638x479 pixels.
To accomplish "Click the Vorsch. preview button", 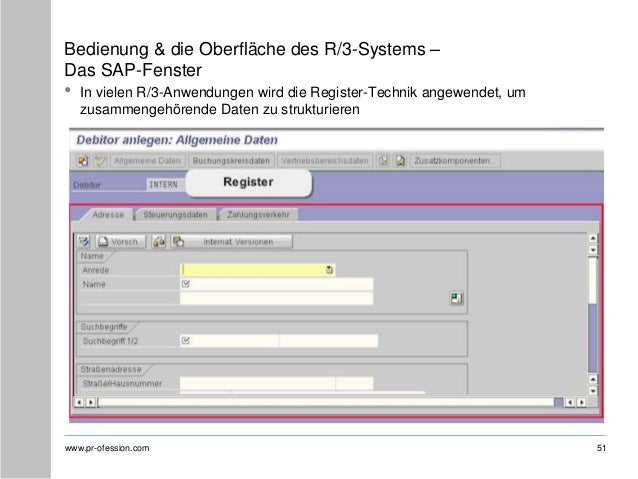I will pyautogui.click(x=120, y=241).
